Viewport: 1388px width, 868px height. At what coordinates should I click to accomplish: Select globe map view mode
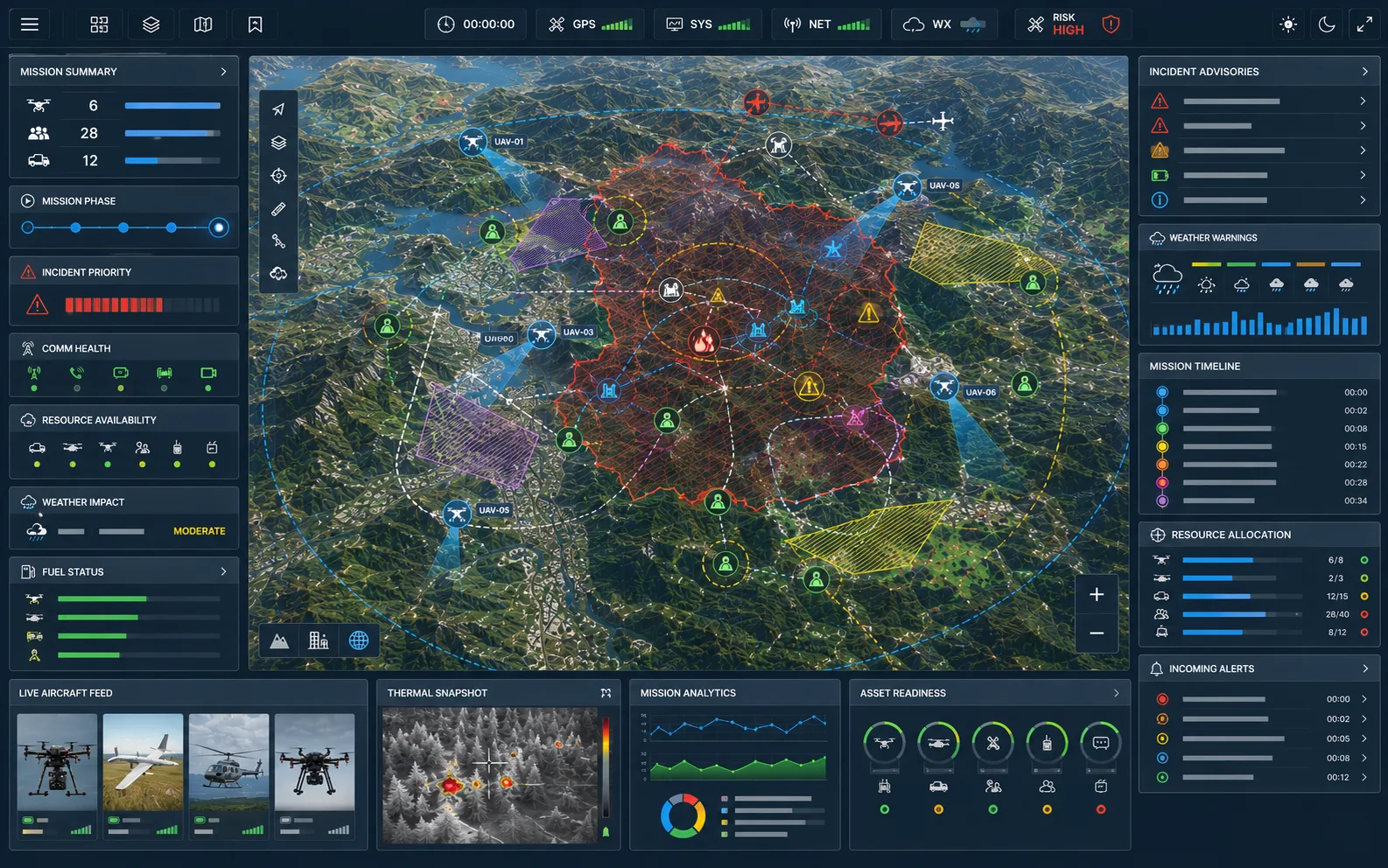(x=359, y=640)
